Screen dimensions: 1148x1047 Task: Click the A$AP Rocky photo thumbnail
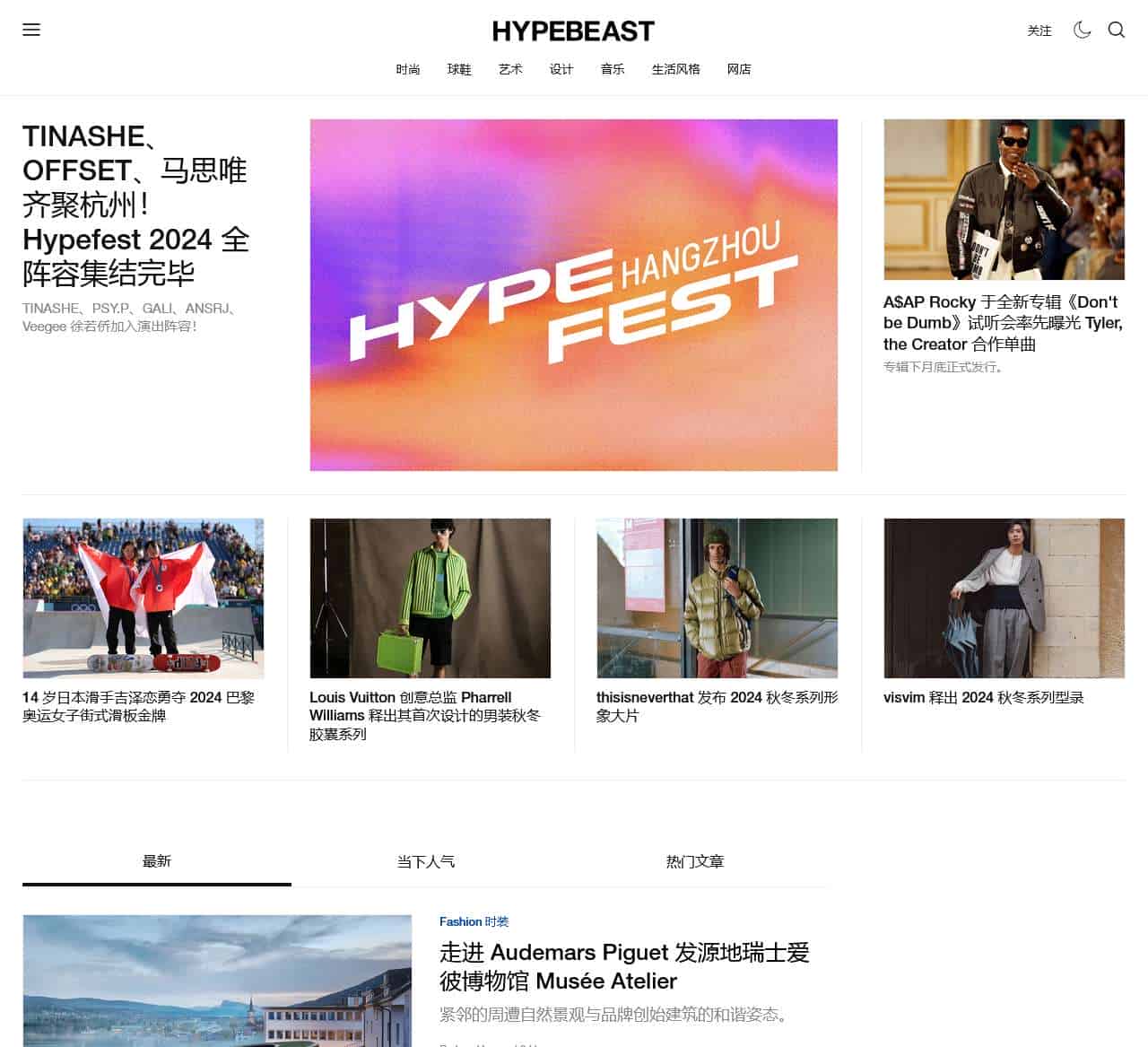pyautogui.click(x=1004, y=199)
